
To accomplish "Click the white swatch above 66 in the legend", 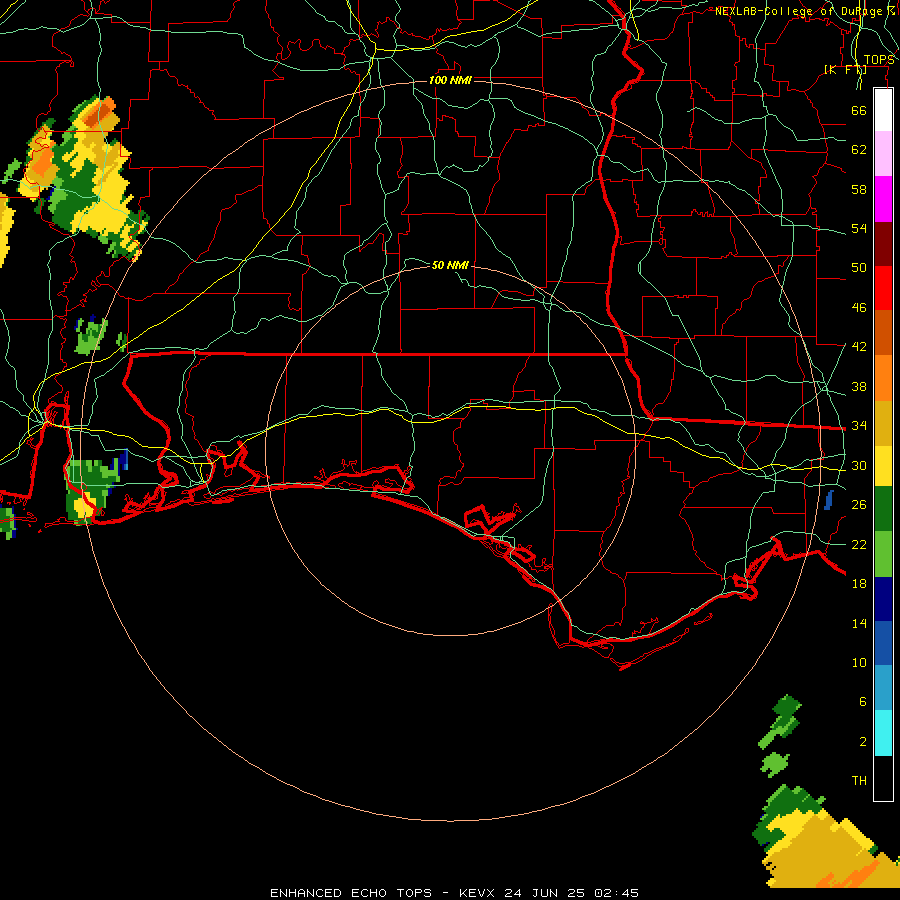I will (883, 110).
